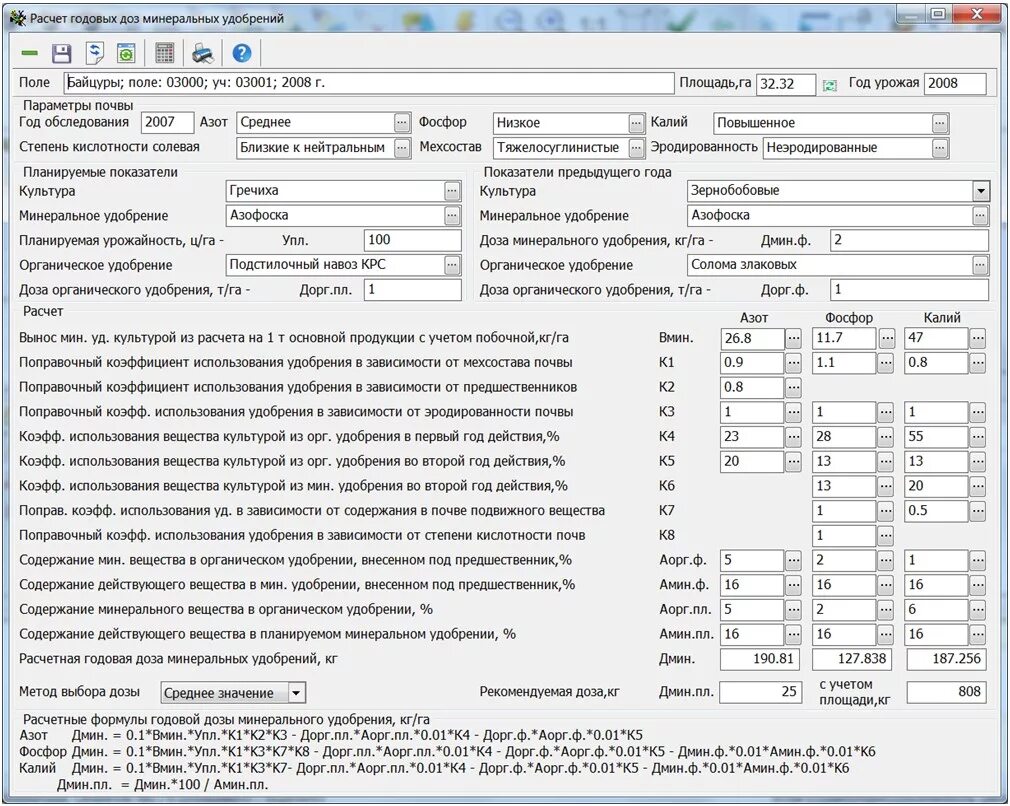Open acidity degree selector ellipsis button
This screenshot has height=806, width=1010.
coord(402,148)
